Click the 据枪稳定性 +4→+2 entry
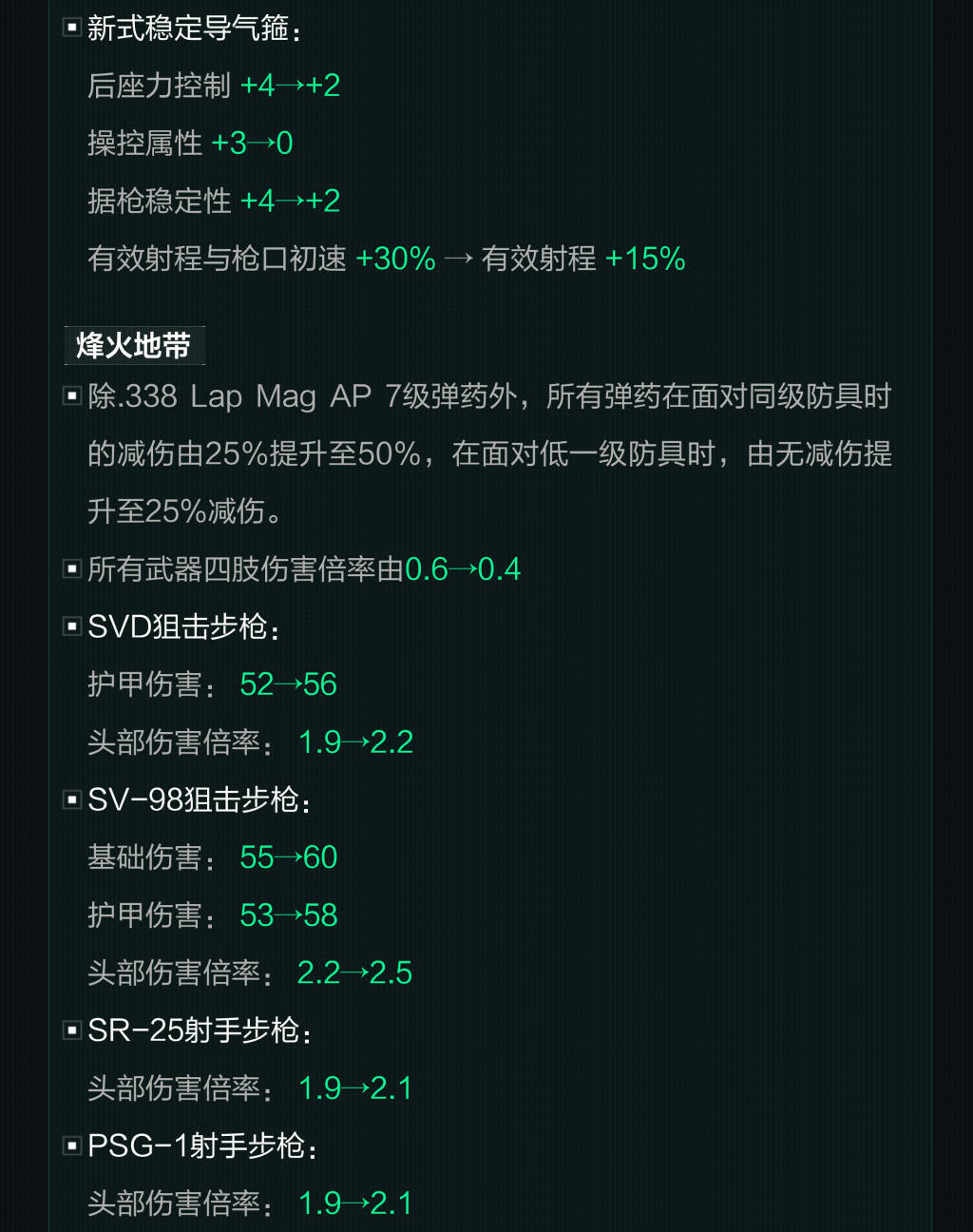 (x=213, y=201)
